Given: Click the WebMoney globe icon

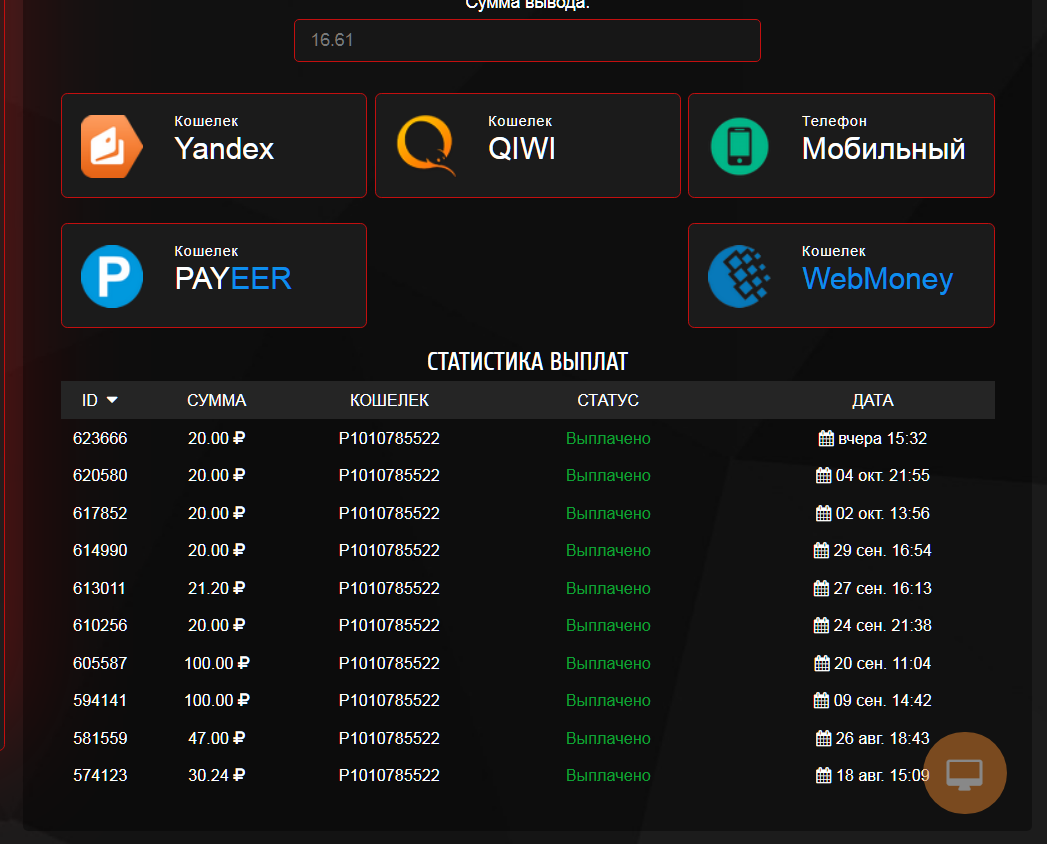Looking at the screenshot, I should [x=739, y=276].
